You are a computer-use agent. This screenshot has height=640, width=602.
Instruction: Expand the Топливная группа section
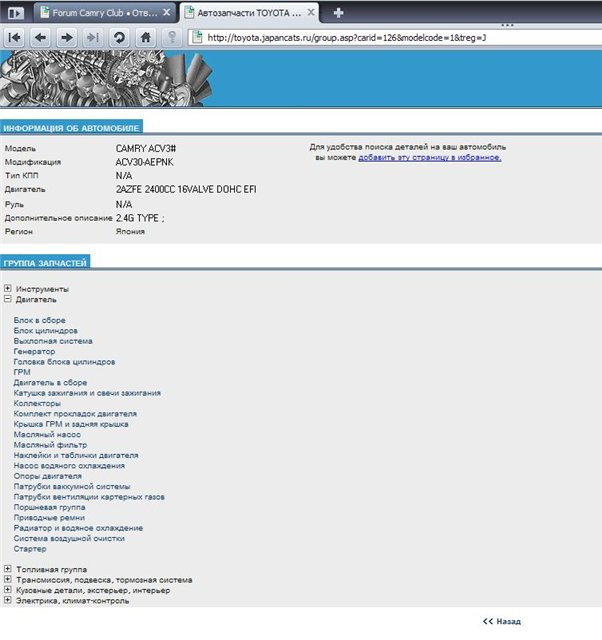(8, 569)
